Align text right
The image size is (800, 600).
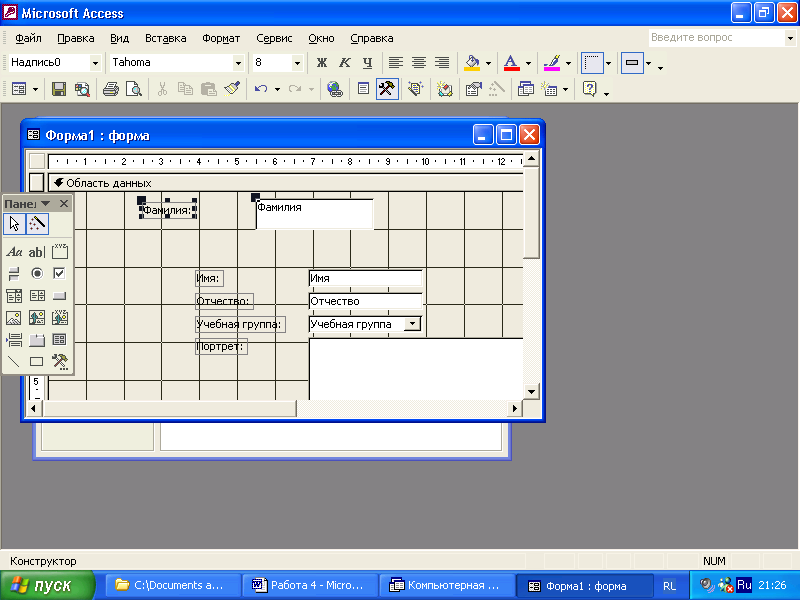click(x=442, y=63)
